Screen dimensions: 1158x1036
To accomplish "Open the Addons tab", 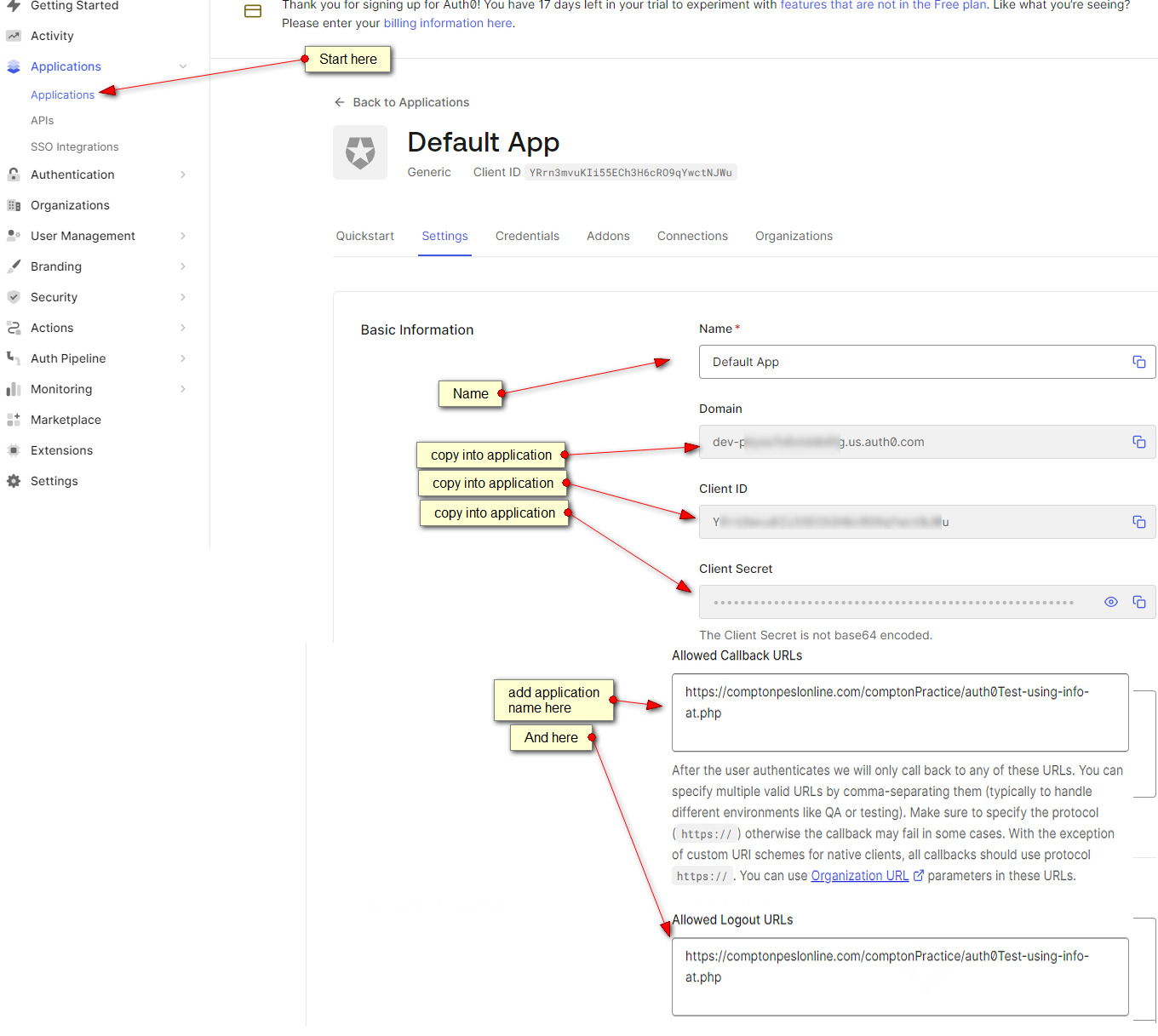I will click(x=608, y=236).
